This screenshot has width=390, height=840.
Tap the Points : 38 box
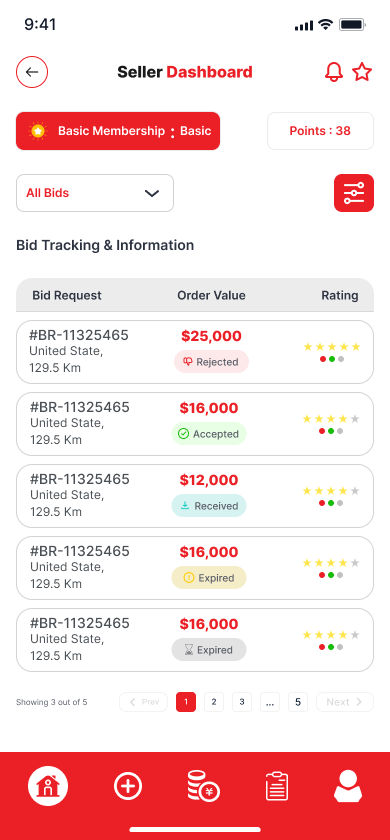320,131
